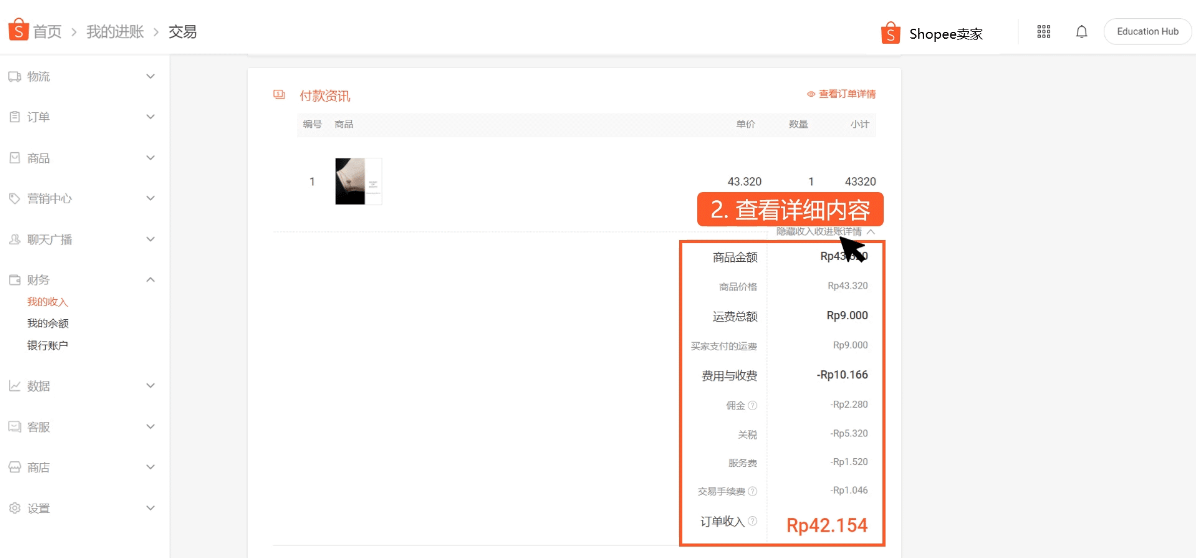Click 交易手续费 value -Rp1.046

coord(849,491)
